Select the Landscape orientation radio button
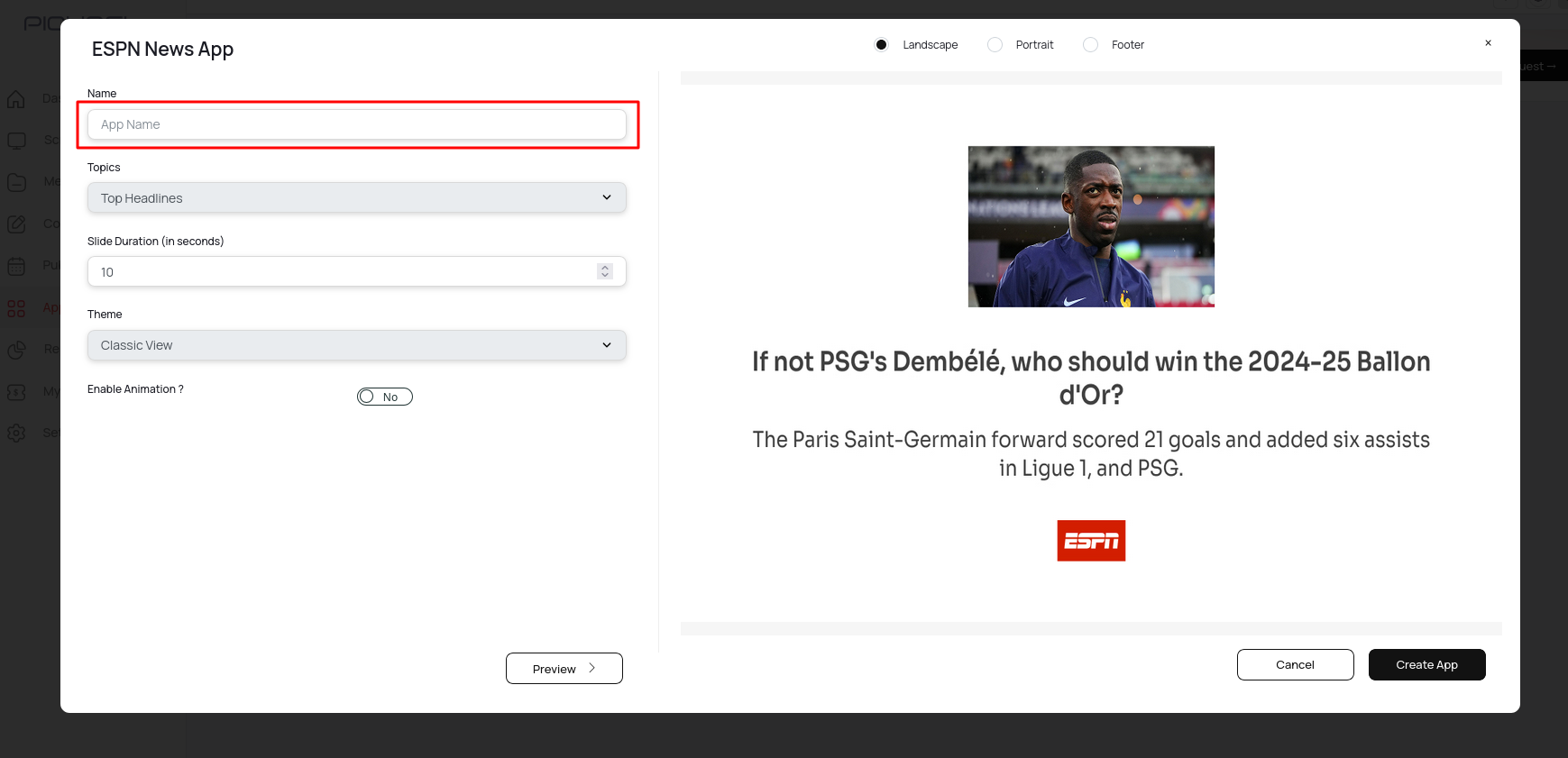 (x=881, y=45)
